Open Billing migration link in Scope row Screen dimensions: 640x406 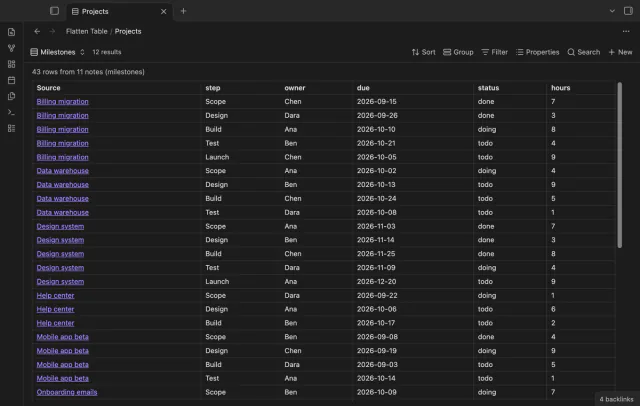click(62, 102)
